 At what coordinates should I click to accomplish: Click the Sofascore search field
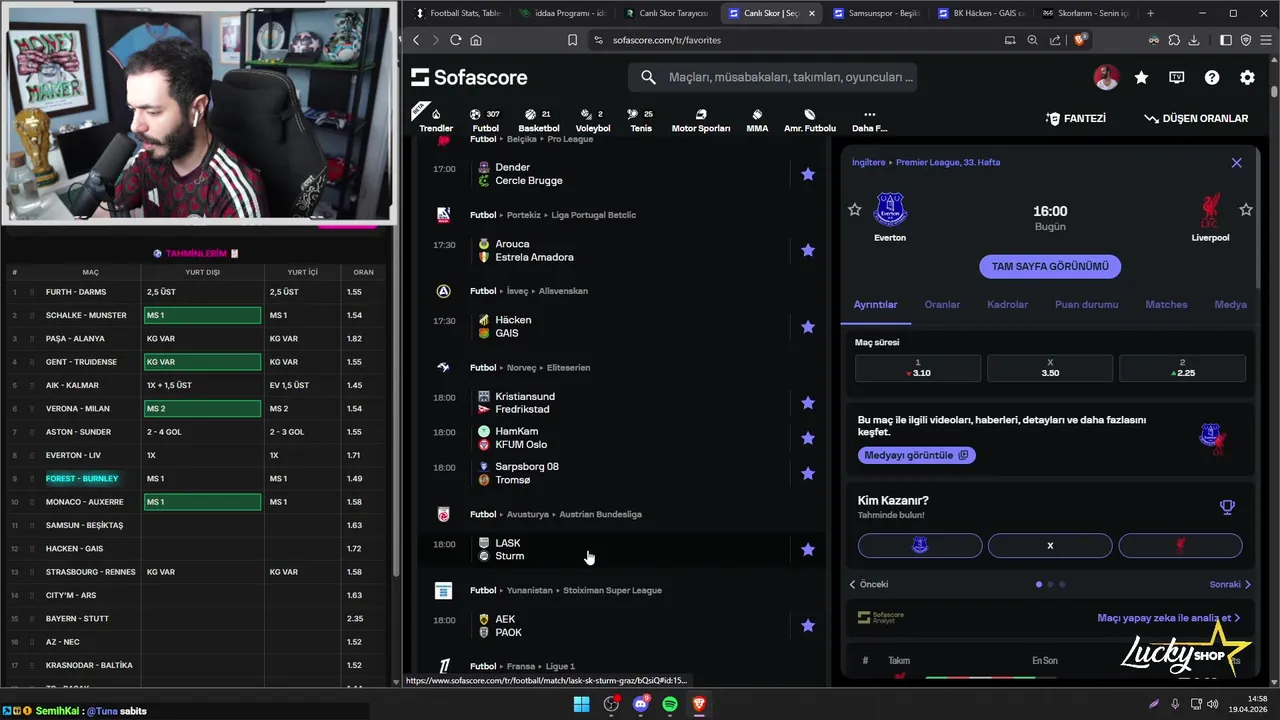772,77
